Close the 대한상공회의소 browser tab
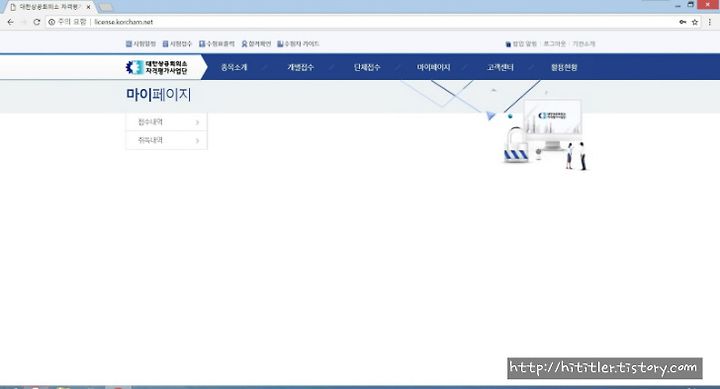This screenshot has height=389, width=720. [x=89, y=7]
